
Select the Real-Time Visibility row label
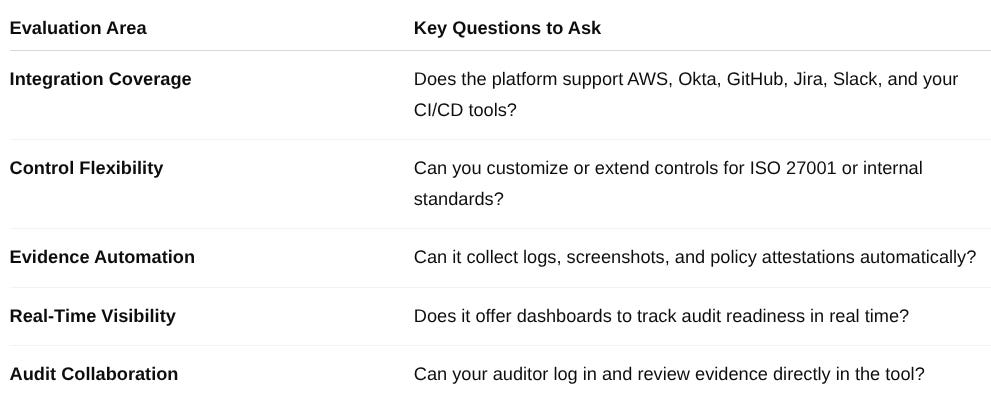(x=93, y=316)
